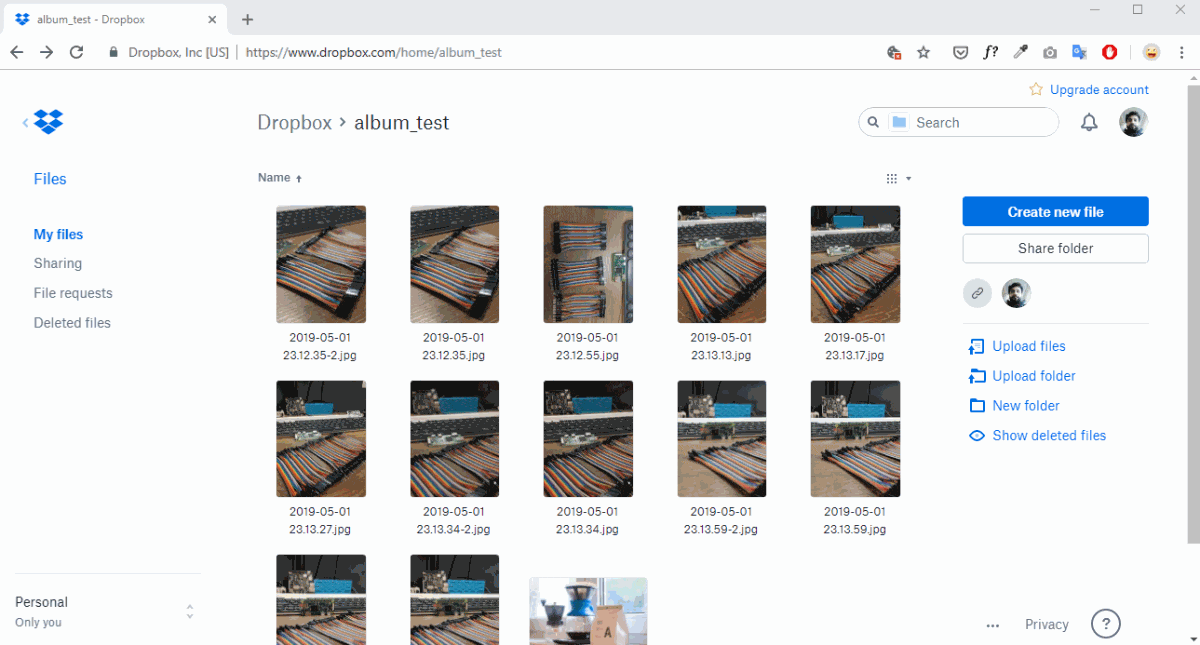
Task: Click the Upgrade account link
Action: click(x=1098, y=90)
